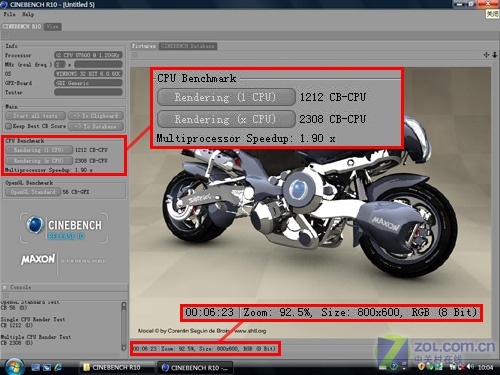The width and height of the screenshot is (500, 375).
Task: Click Show Desktop quick launch icon
Action: click(35, 367)
